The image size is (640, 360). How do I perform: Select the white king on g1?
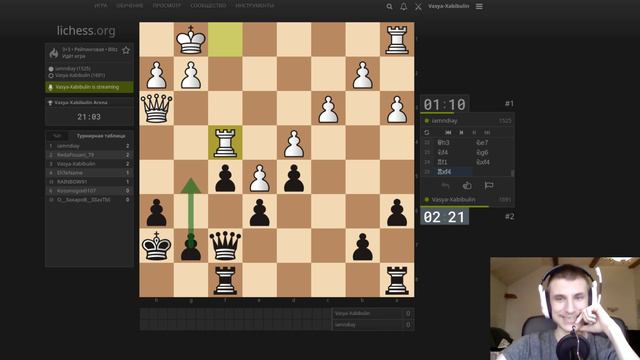[x=191, y=40]
